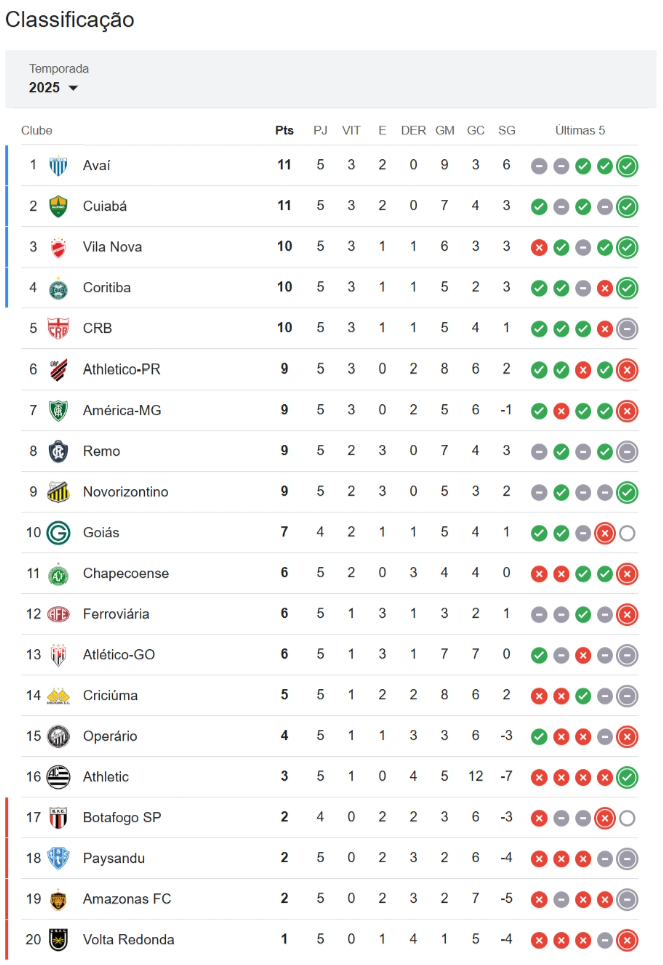Click the Cuiabá club crest icon
The width and height of the screenshot is (663, 965).
tap(58, 206)
